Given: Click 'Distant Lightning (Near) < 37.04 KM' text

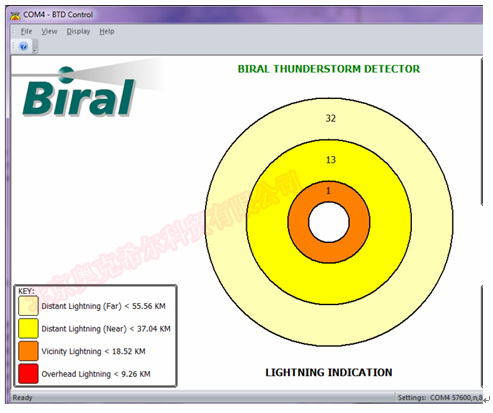Looking at the screenshot, I should pyautogui.click(x=106, y=329).
